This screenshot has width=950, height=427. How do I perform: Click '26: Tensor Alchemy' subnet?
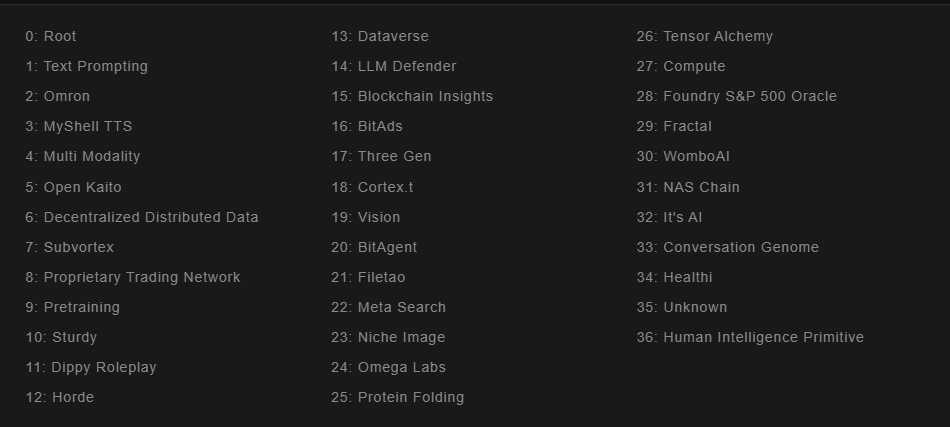point(704,36)
